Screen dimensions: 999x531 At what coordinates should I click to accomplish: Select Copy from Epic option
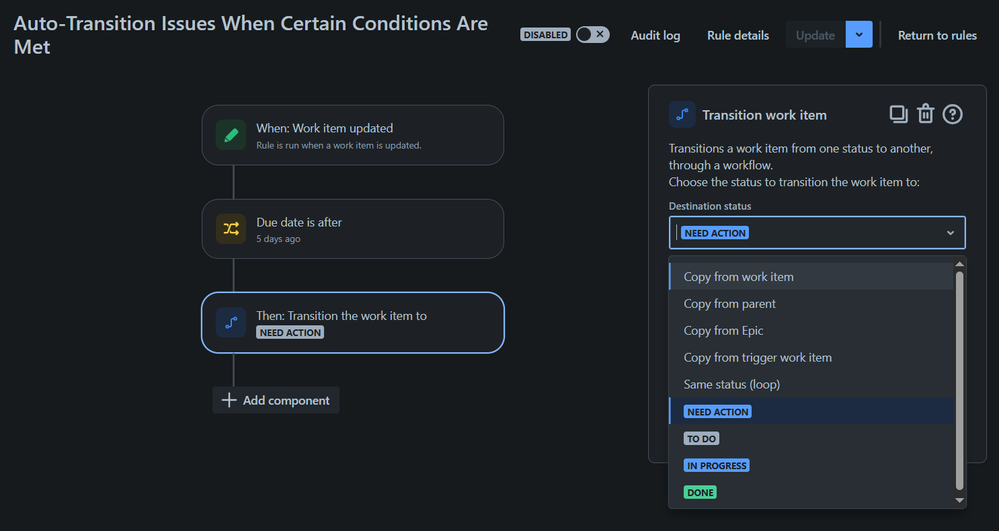click(811, 330)
